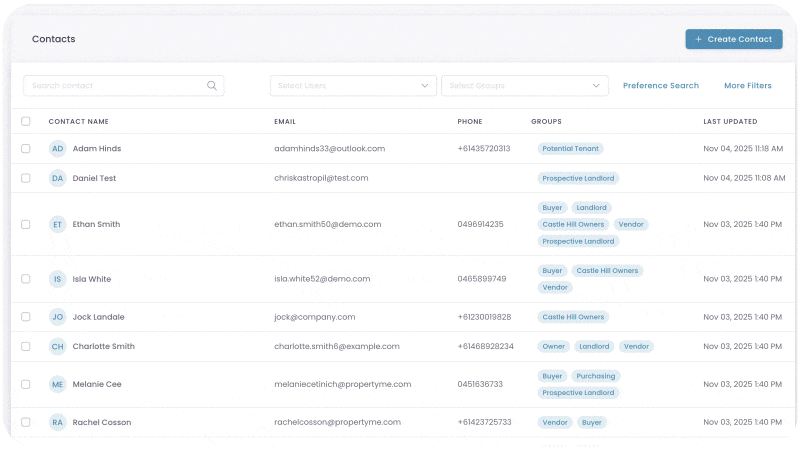This screenshot has width=800, height=450.
Task: Click phone number +61435720313
Action: [484, 148]
